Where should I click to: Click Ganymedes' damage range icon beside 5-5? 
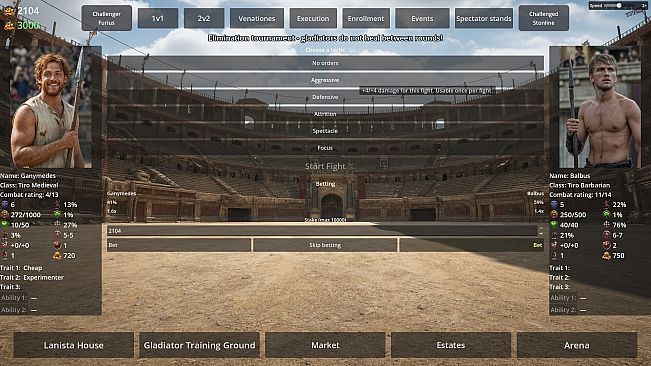tap(57, 235)
